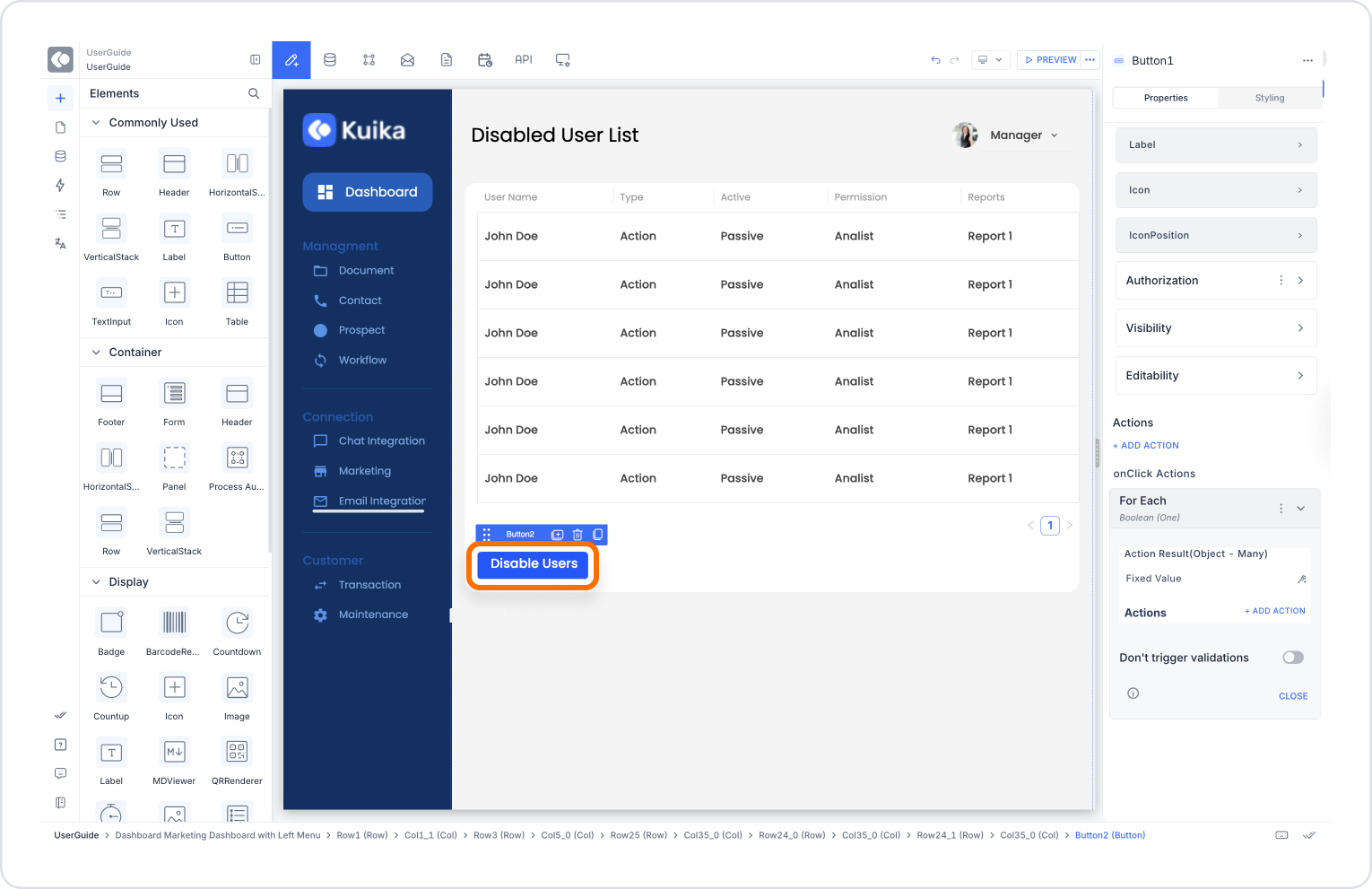Collapse the Commonly Used section
1372x889 pixels.
[96, 123]
